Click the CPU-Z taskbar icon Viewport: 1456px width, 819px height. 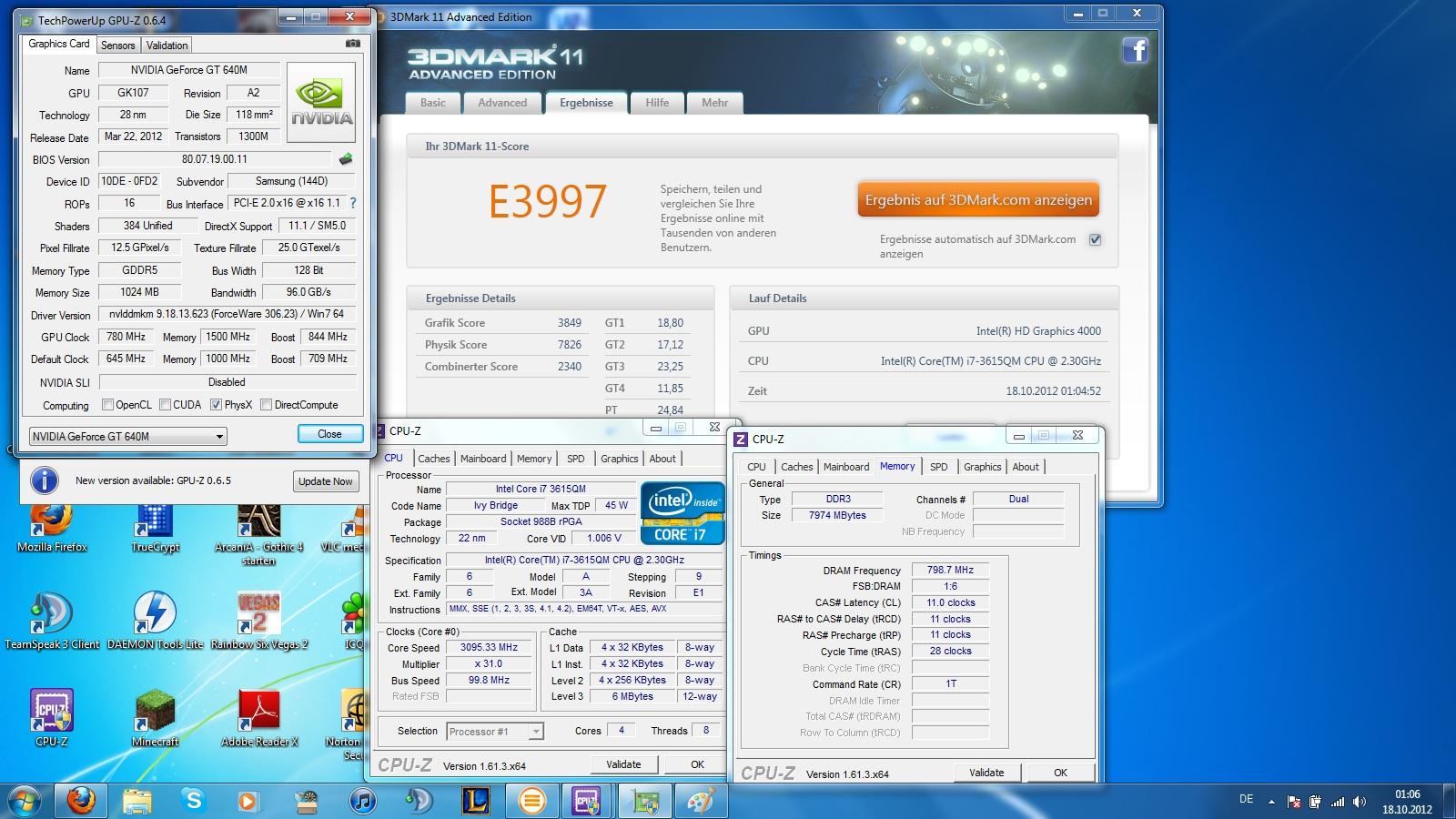(x=588, y=801)
